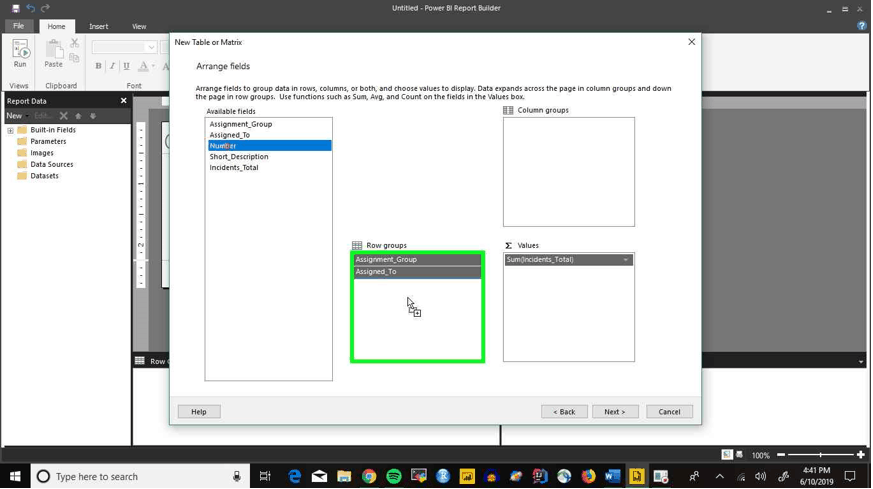Close the Report Data pane

pos(124,101)
